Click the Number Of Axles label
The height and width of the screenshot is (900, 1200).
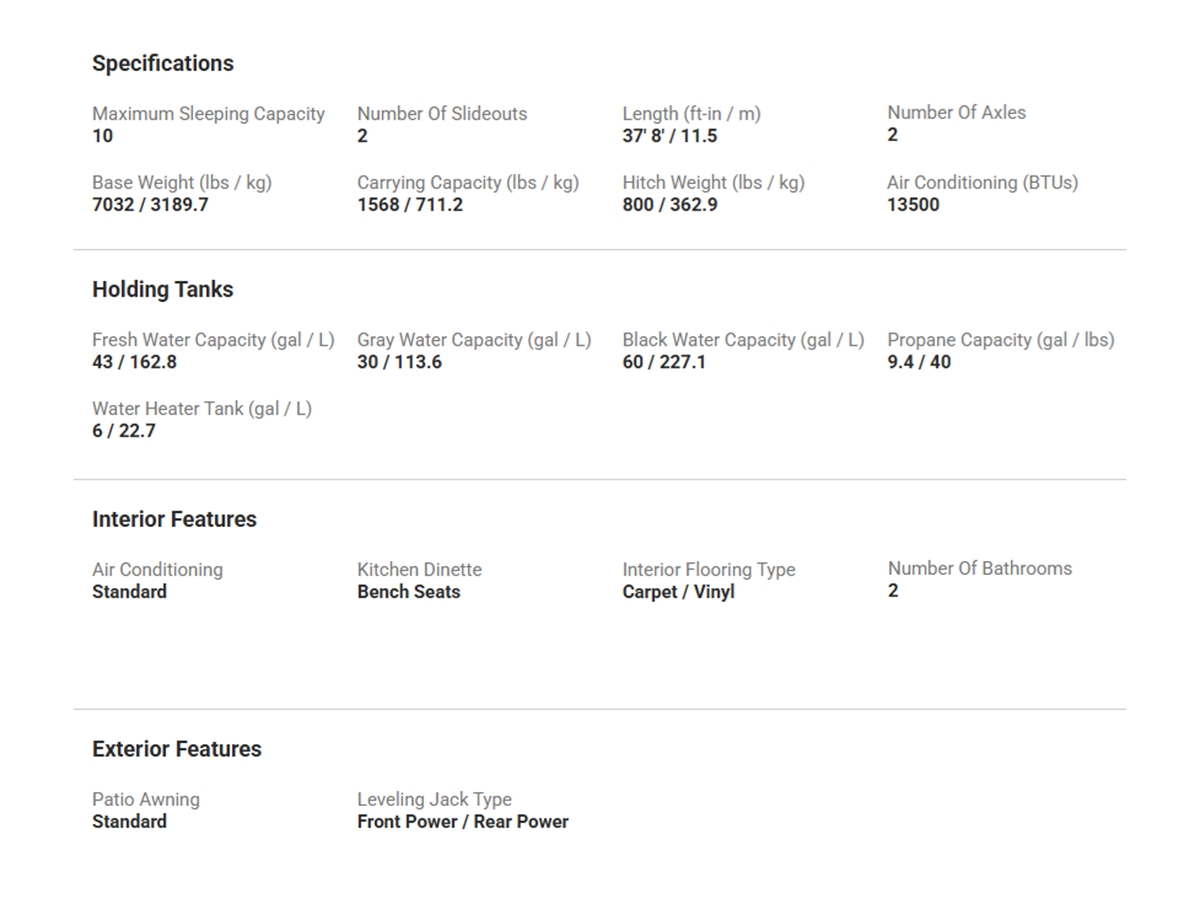[956, 113]
